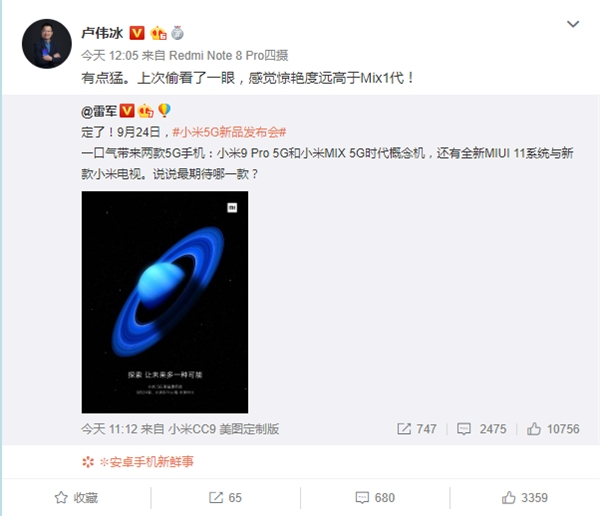Open 卢伟冰's profile avatar
The image size is (600, 516).
point(47,44)
